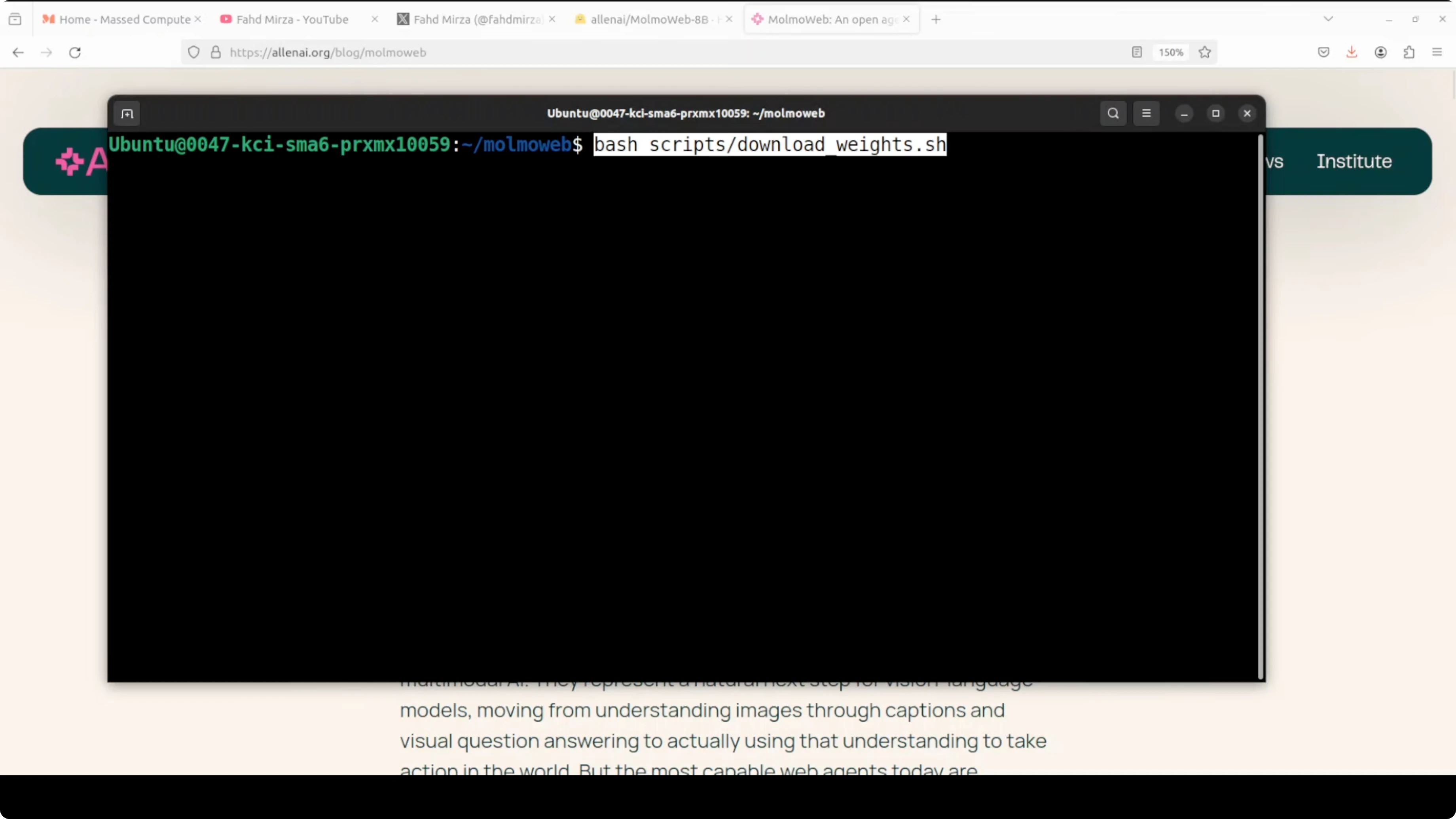Switch to Fahd Mirza YouTube tab
The width and height of the screenshot is (1456, 819).
pos(292,19)
